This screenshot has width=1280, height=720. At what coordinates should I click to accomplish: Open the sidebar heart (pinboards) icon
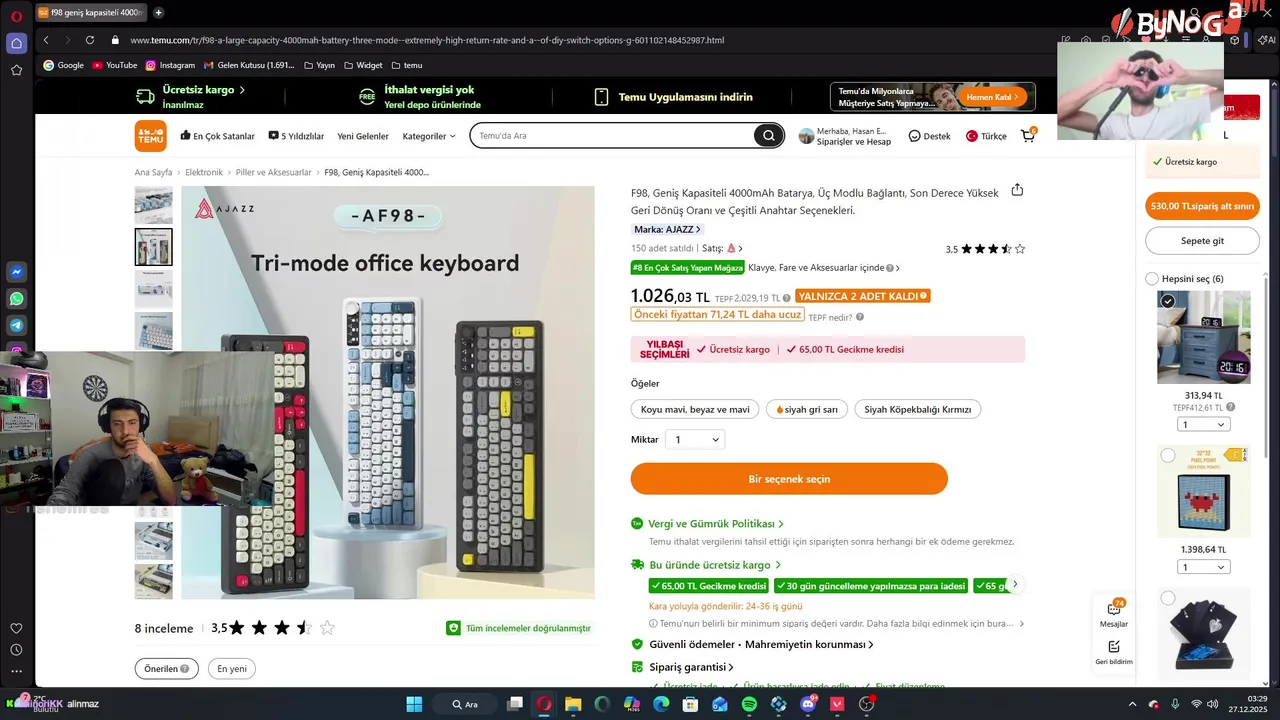click(x=16, y=628)
